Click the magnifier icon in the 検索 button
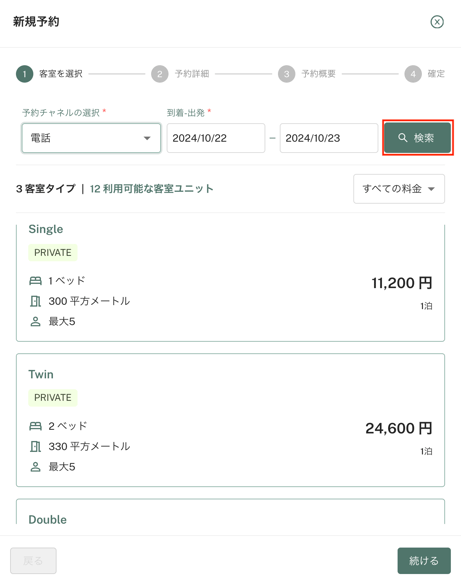This screenshot has width=461, height=582. pyautogui.click(x=402, y=138)
